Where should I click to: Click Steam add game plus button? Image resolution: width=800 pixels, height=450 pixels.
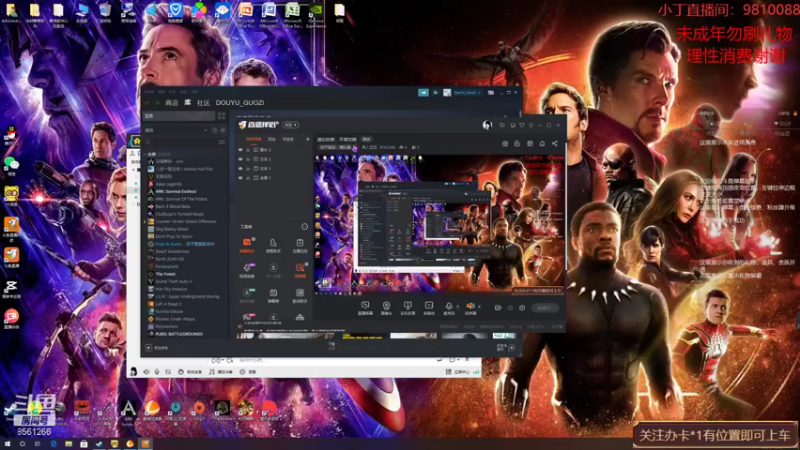148,348
